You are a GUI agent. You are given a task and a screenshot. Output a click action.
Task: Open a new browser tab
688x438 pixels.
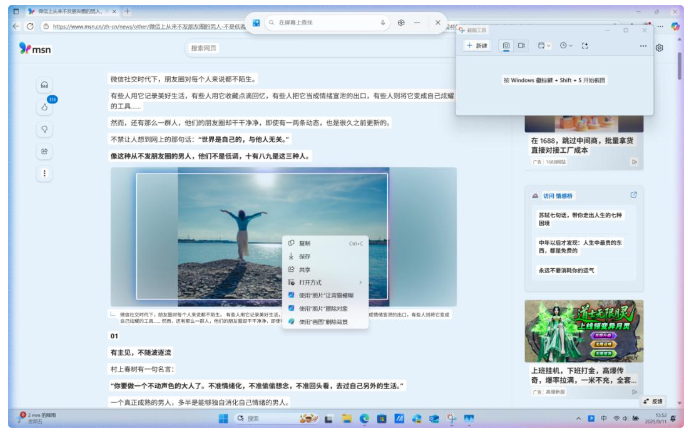pyautogui.click(x=127, y=11)
